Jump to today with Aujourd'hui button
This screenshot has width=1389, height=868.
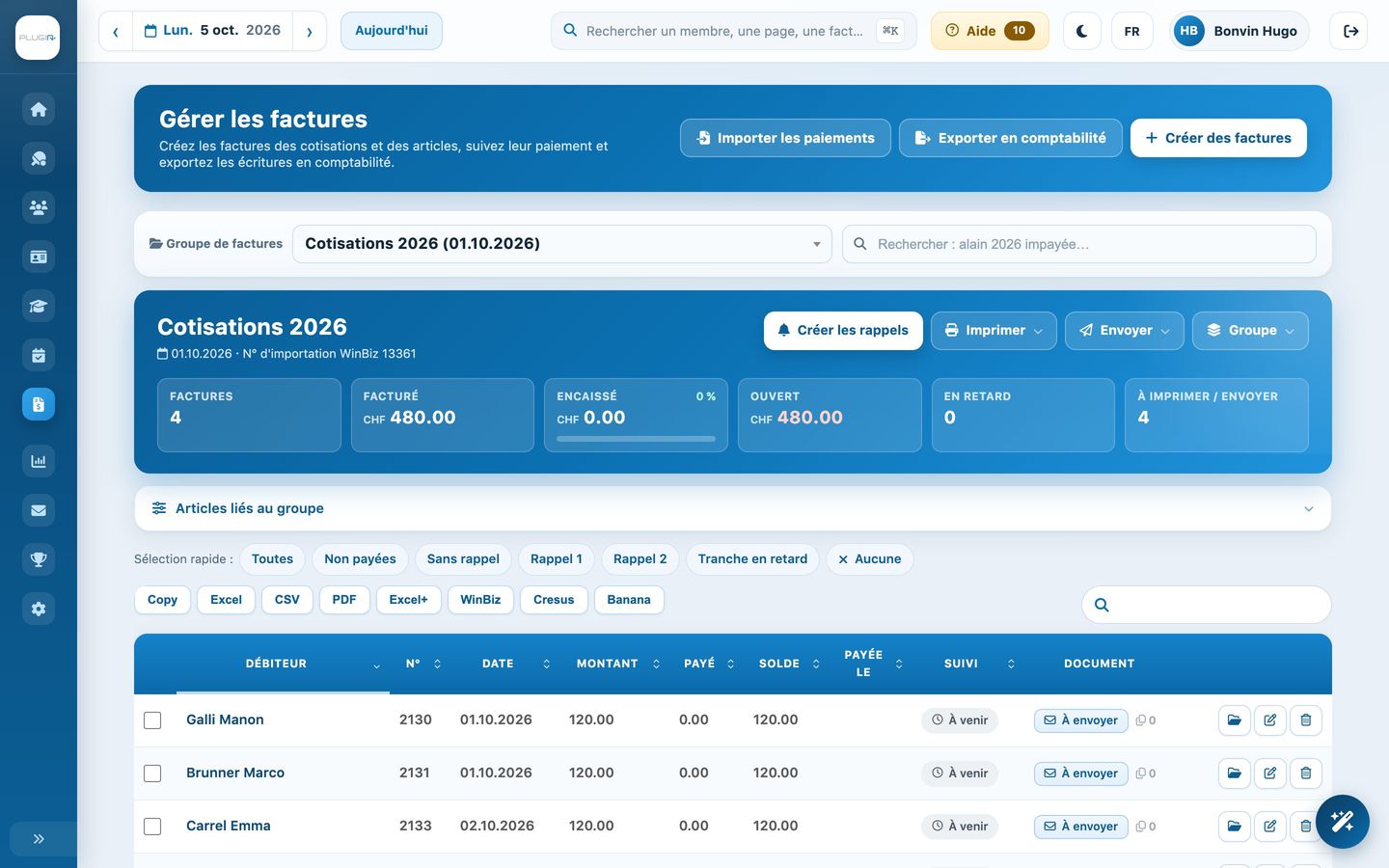[x=392, y=31]
